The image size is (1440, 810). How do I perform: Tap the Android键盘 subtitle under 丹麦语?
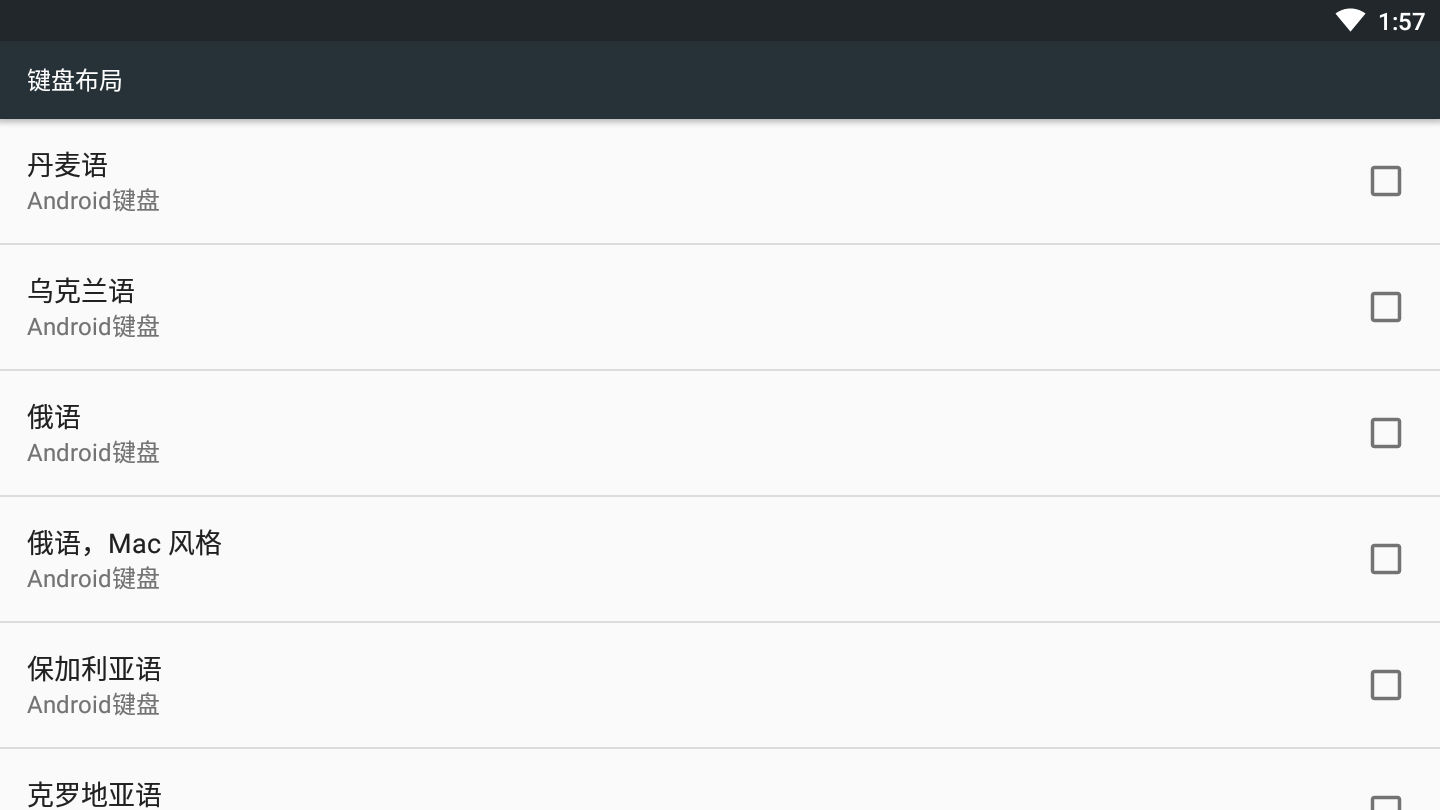pos(93,201)
